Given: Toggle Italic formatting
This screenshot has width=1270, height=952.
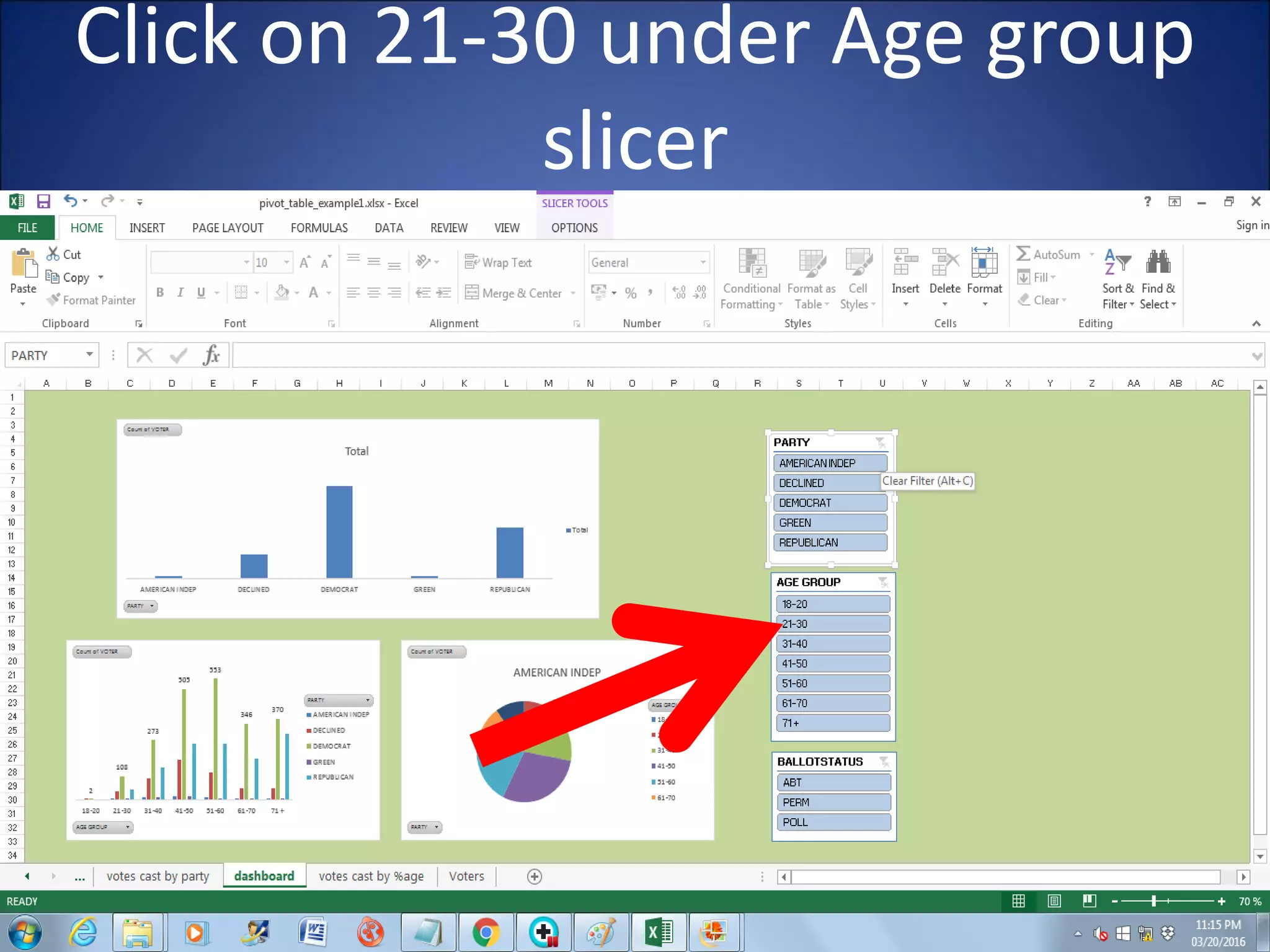Looking at the screenshot, I should point(180,293).
